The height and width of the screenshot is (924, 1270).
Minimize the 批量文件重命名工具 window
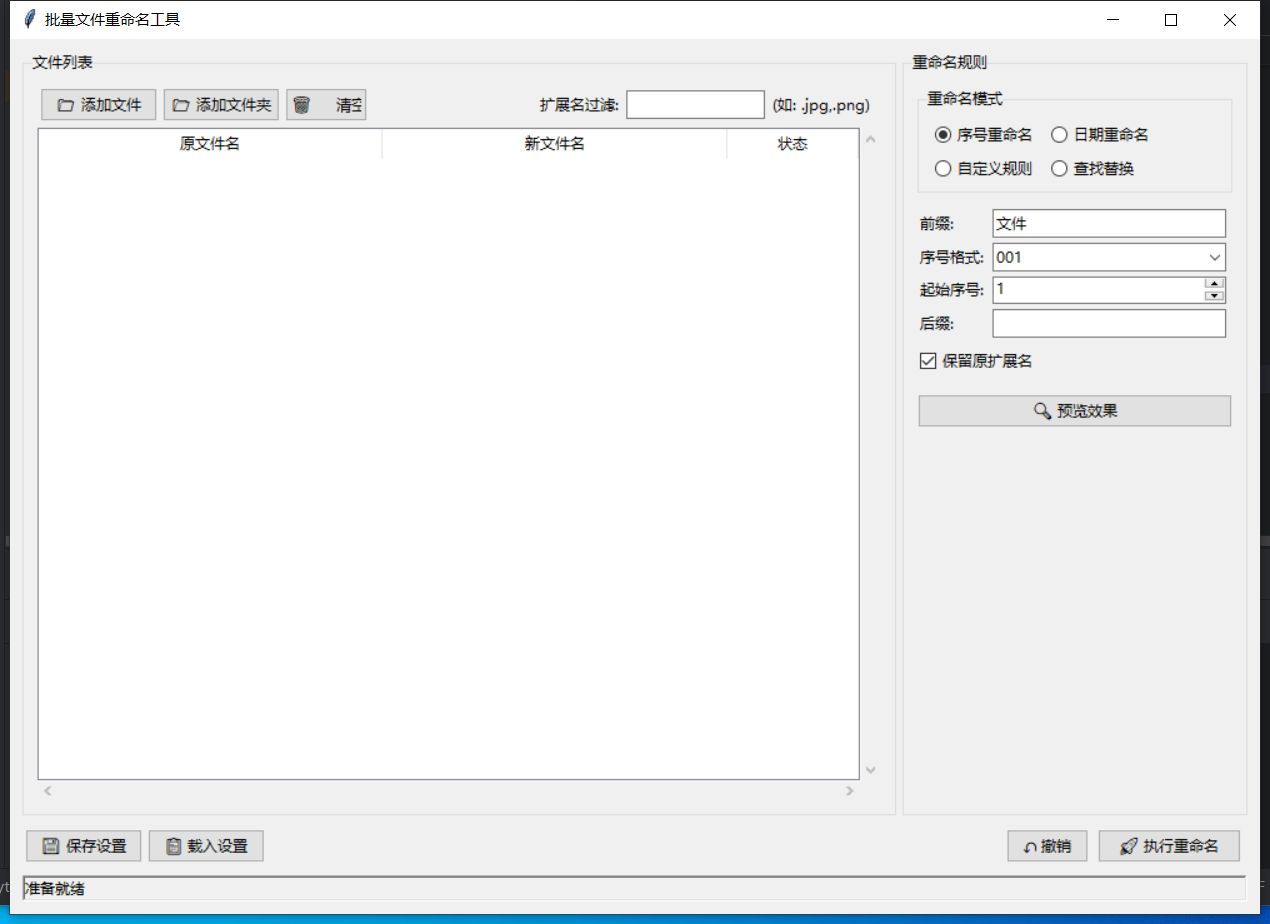pyautogui.click(x=1113, y=19)
